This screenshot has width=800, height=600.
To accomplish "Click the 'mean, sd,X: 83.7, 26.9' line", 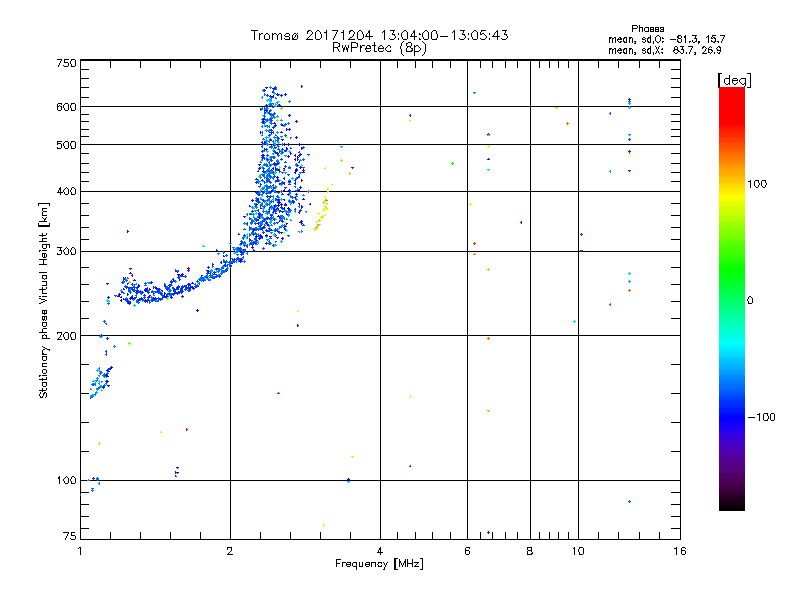I will click(x=664, y=50).
